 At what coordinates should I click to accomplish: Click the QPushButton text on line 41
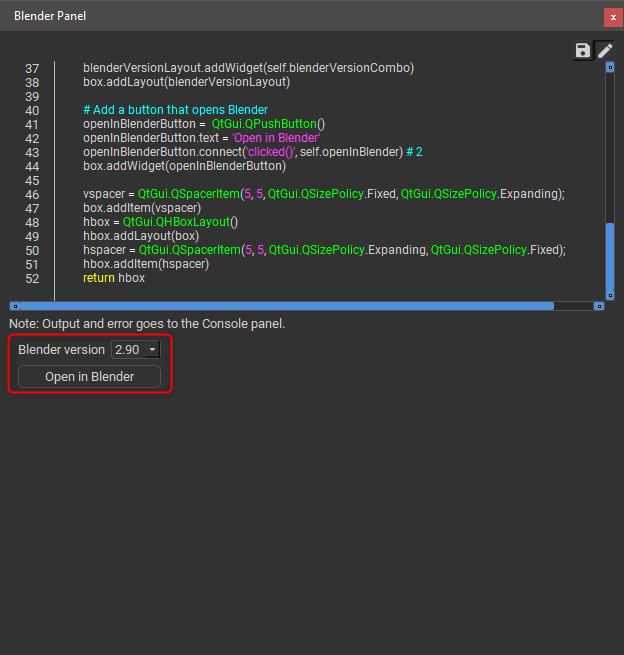277,124
